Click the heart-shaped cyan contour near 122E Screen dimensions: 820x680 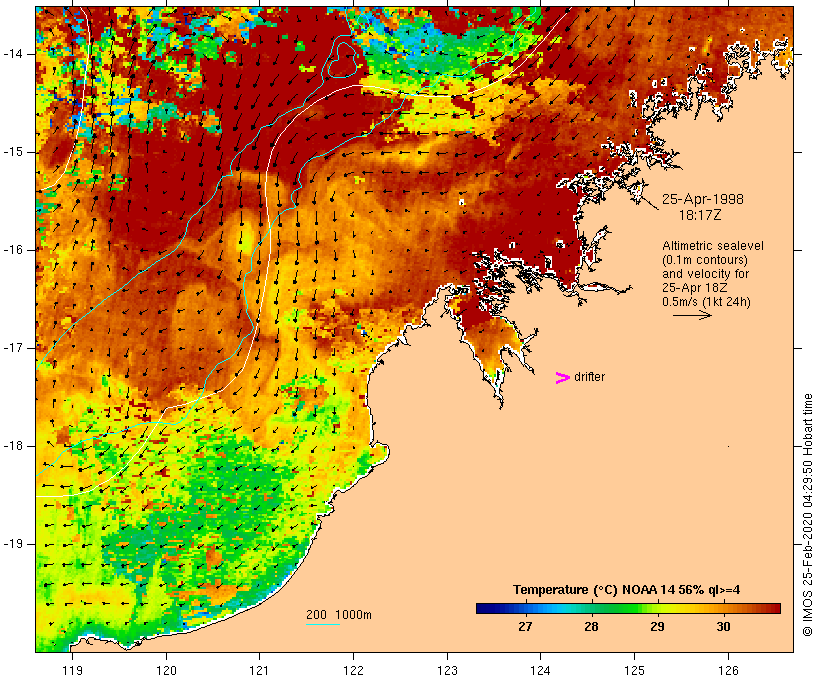344,59
